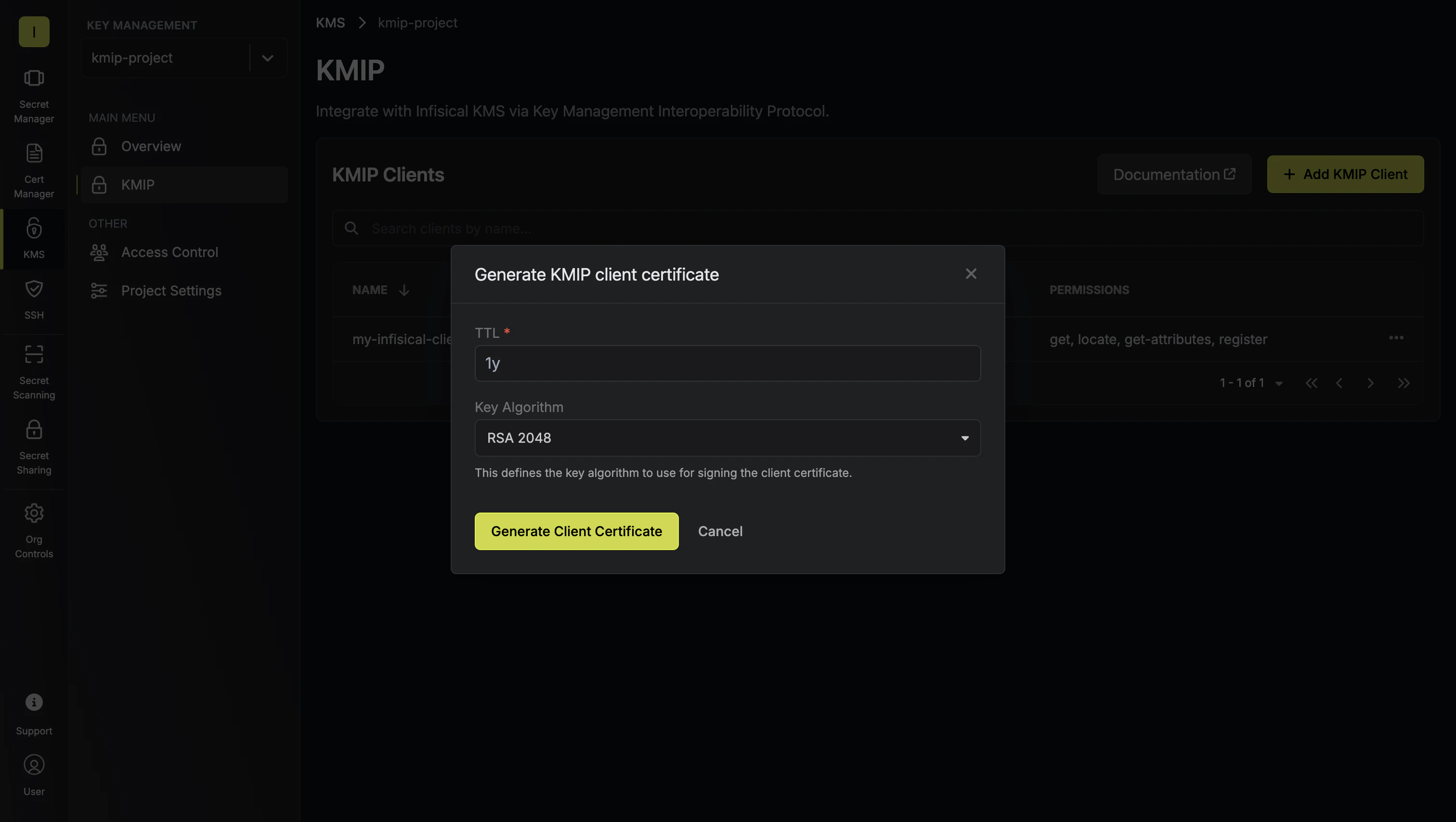Image resolution: width=1456 pixels, height=822 pixels.
Task: Click the search magnifier icon
Action: tap(351, 228)
